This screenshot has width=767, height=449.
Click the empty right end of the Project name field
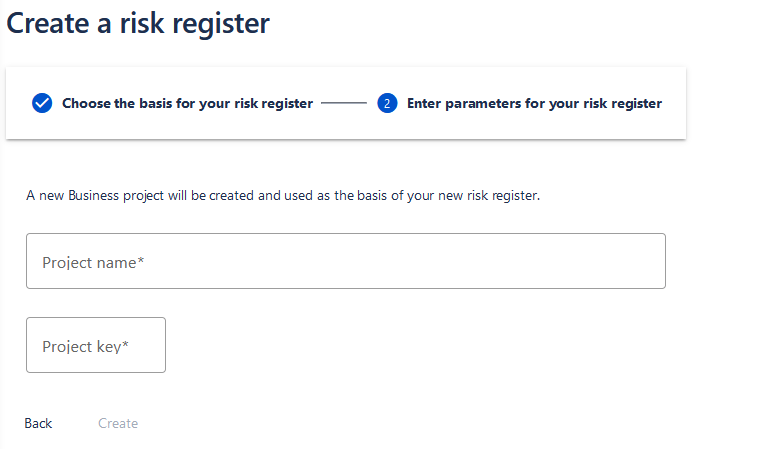(x=611, y=261)
